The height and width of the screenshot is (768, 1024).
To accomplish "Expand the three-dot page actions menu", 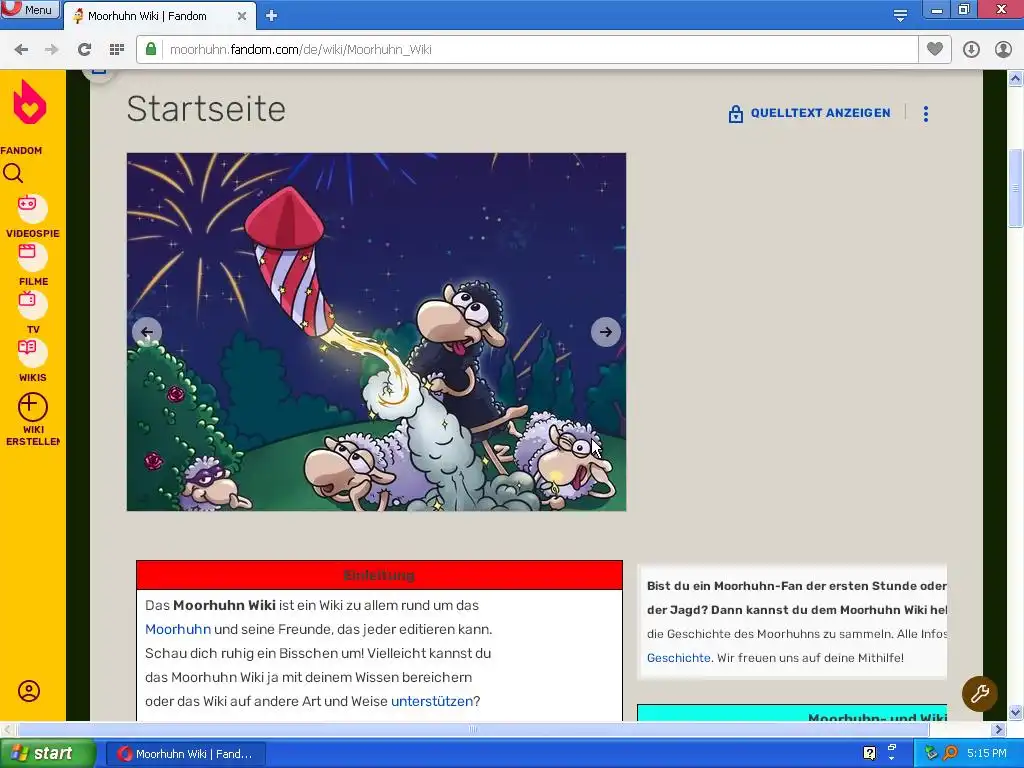I will click(x=925, y=114).
